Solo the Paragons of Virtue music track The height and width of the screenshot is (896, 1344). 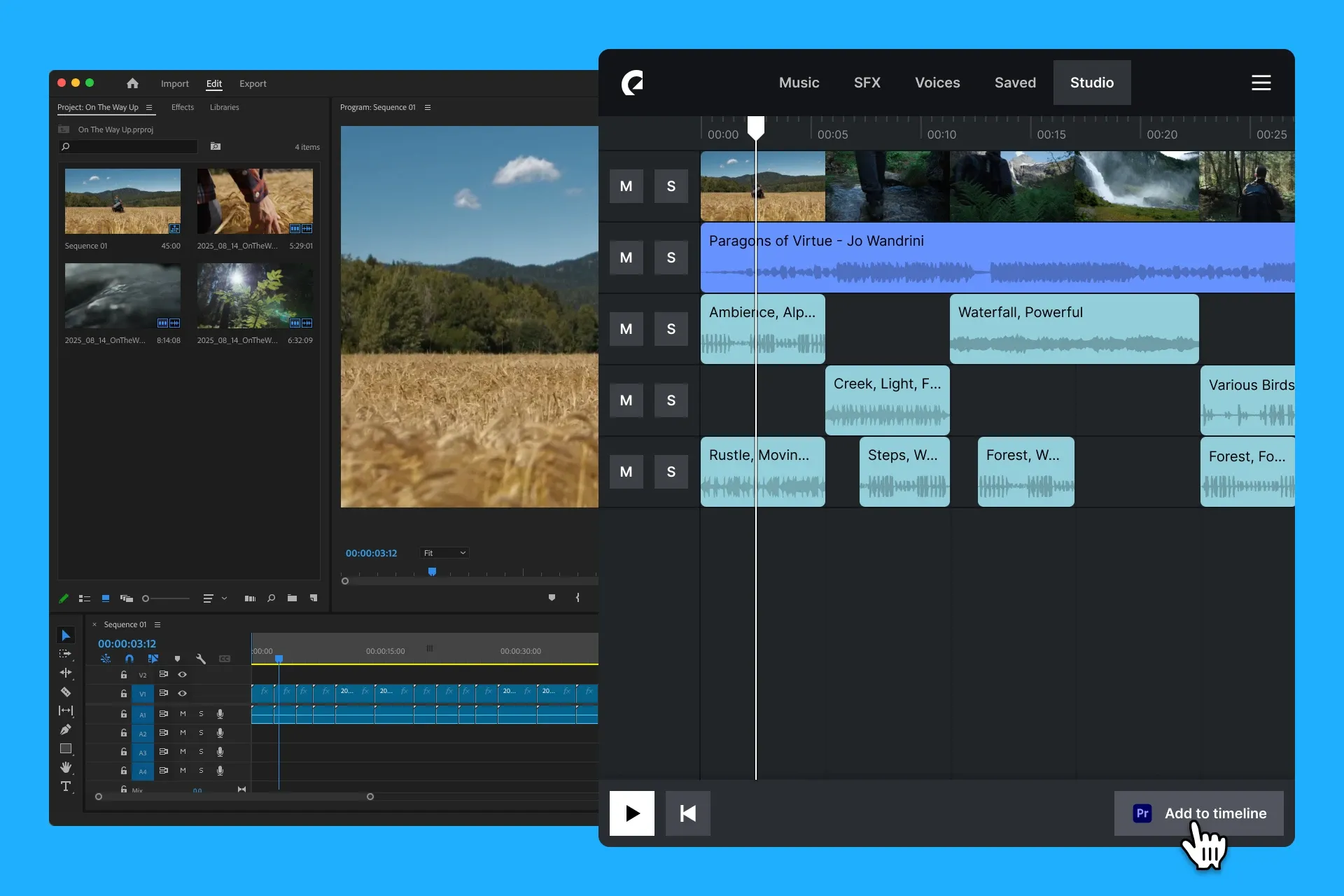(x=671, y=258)
